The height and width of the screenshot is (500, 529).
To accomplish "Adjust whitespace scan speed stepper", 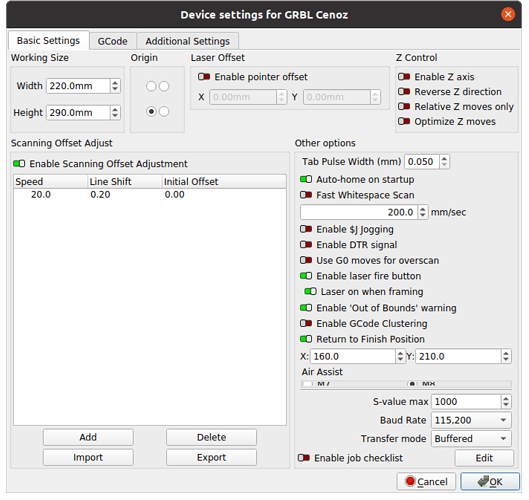I will (423, 212).
